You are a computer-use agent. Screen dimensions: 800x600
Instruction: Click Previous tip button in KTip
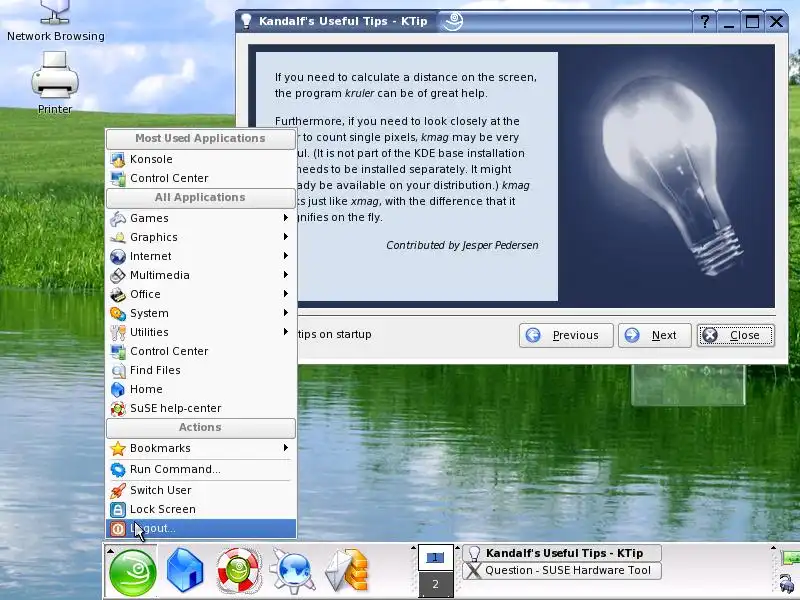(566, 335)
